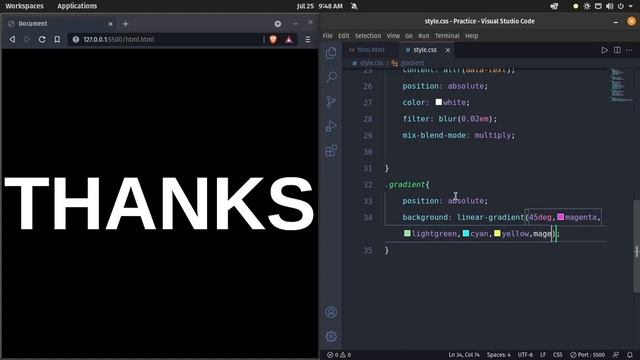Go to line via Ln 34, Col 74
The width and height of the screenshot is (640, 360).
click(x=464, y=355)
